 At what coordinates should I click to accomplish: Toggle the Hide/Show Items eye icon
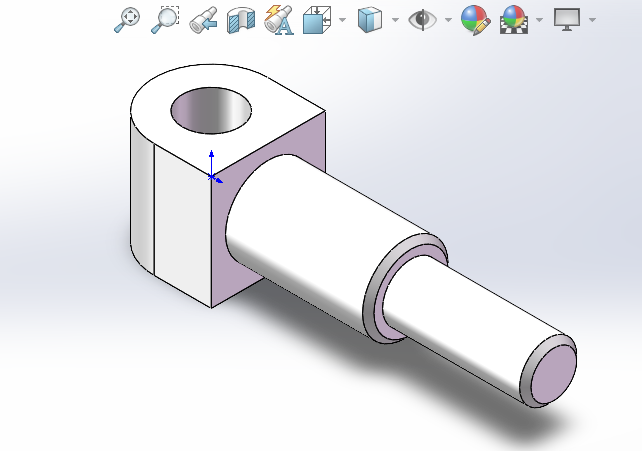[423, 20]
